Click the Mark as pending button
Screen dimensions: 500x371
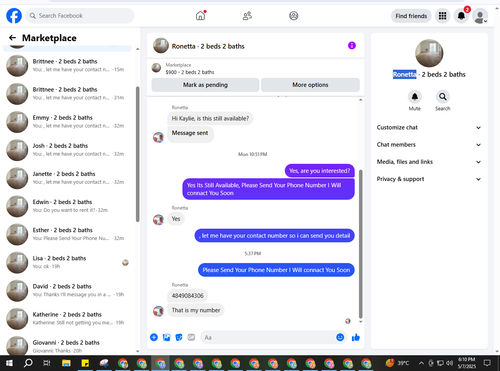click(205, 85)
